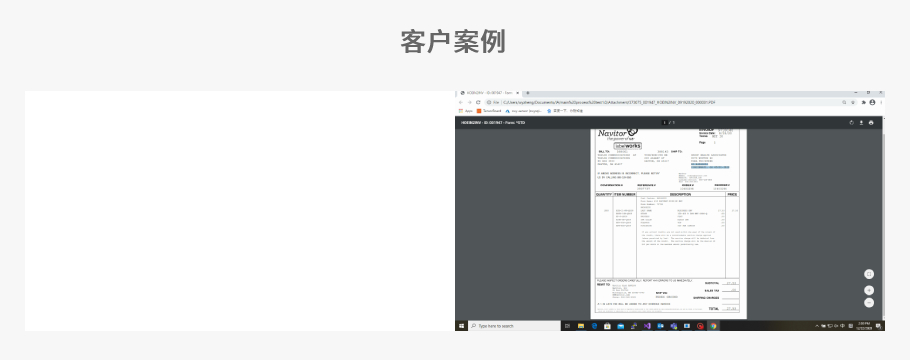This screenshot has width=910, height=360.
Task: Open Microsoft Edge from the taskbar
Action: point(594,326)
